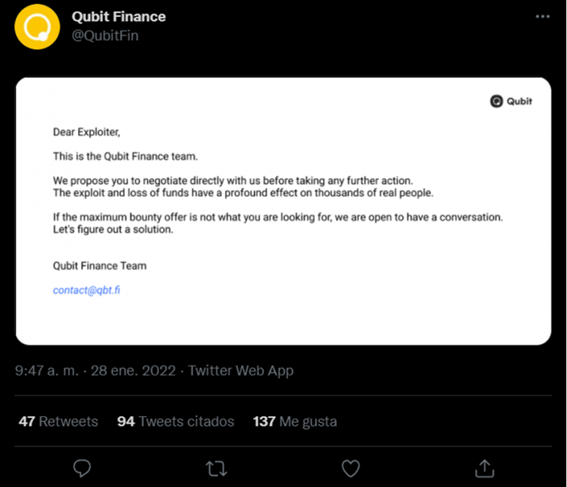Click the Twitter Web App source label

coord(241,371)
